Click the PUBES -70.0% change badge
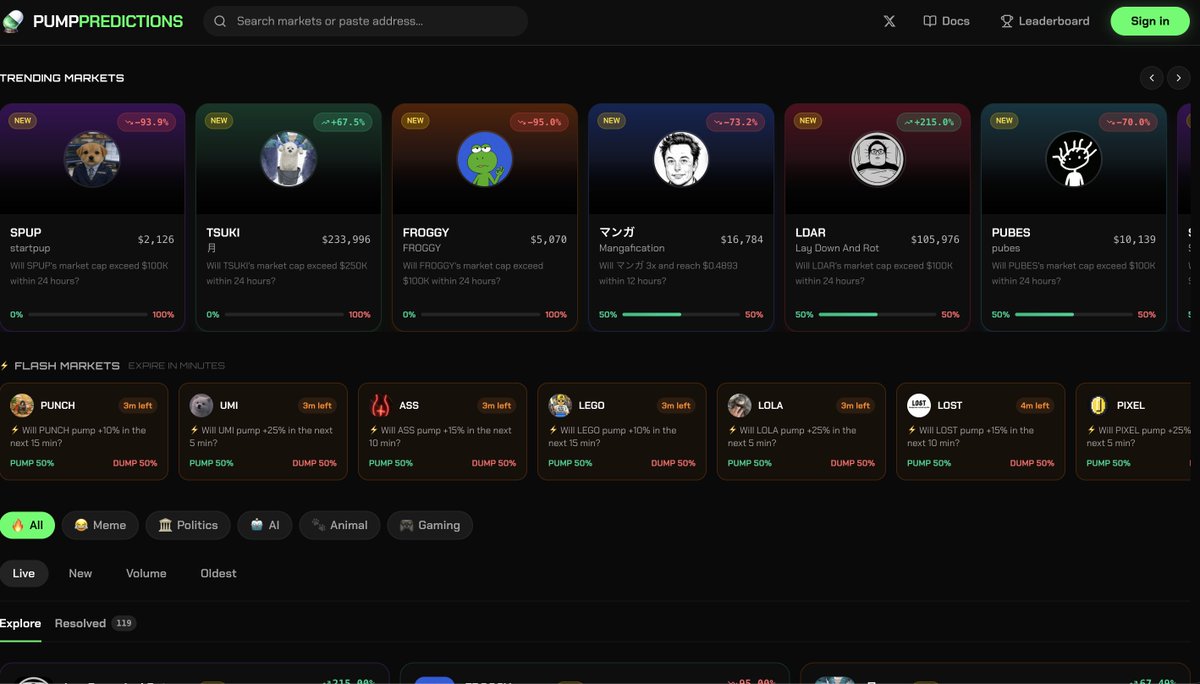 tap(1127, 122)
